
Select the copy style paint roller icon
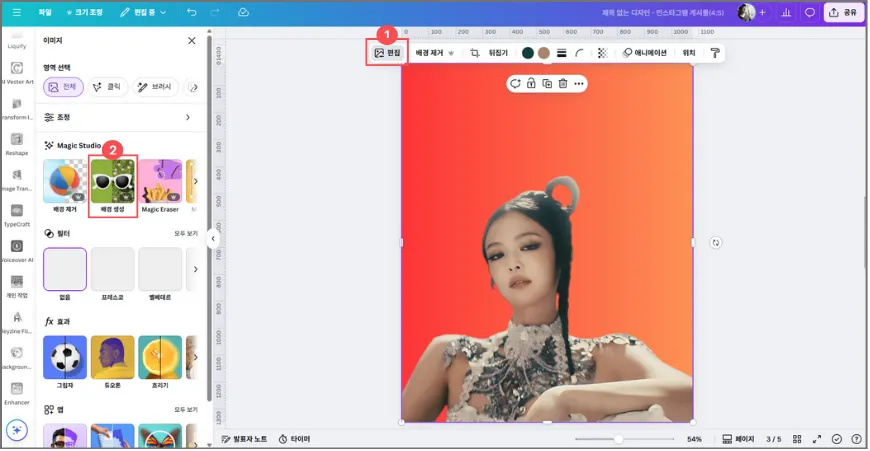[715, 53]
